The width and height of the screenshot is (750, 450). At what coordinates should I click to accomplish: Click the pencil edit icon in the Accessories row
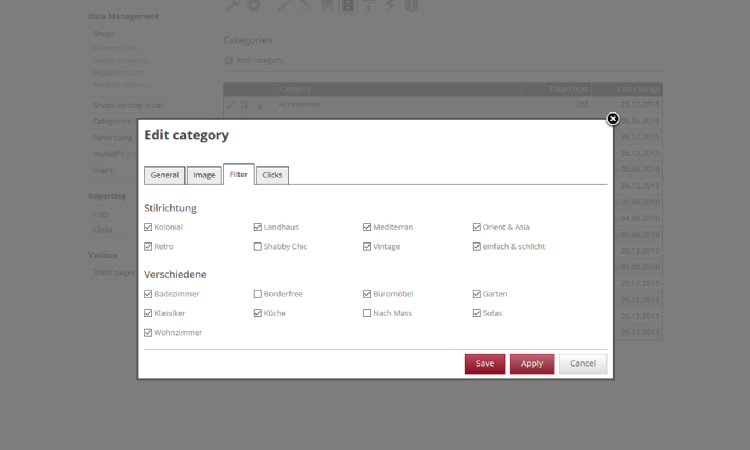click(x=231, y=104)
